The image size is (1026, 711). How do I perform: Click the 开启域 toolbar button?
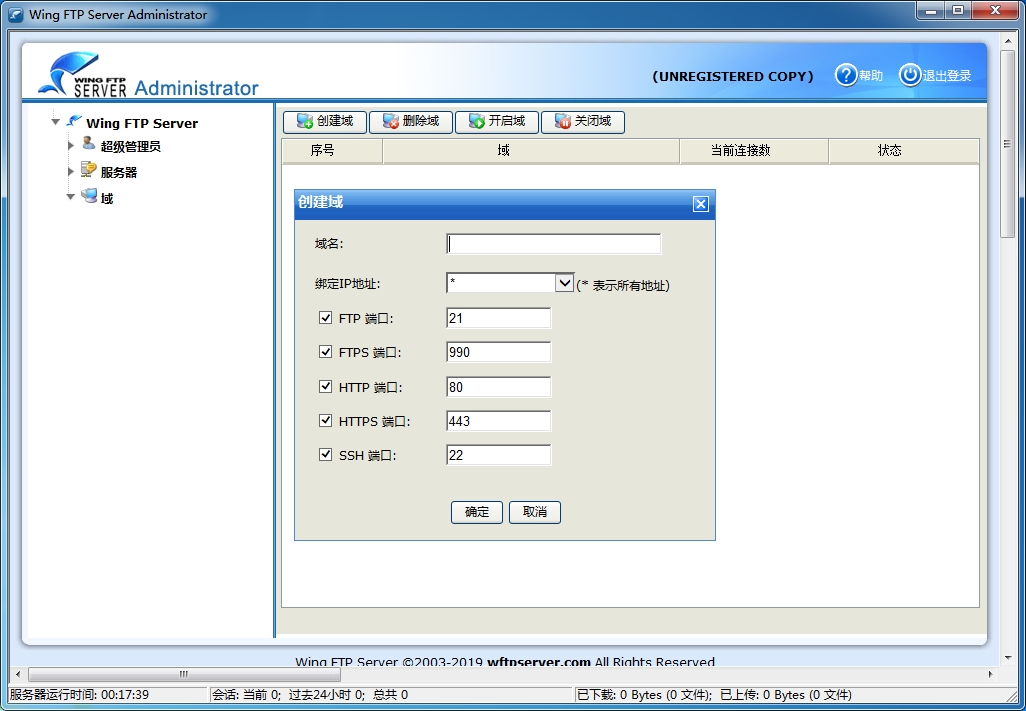[497, 122]
